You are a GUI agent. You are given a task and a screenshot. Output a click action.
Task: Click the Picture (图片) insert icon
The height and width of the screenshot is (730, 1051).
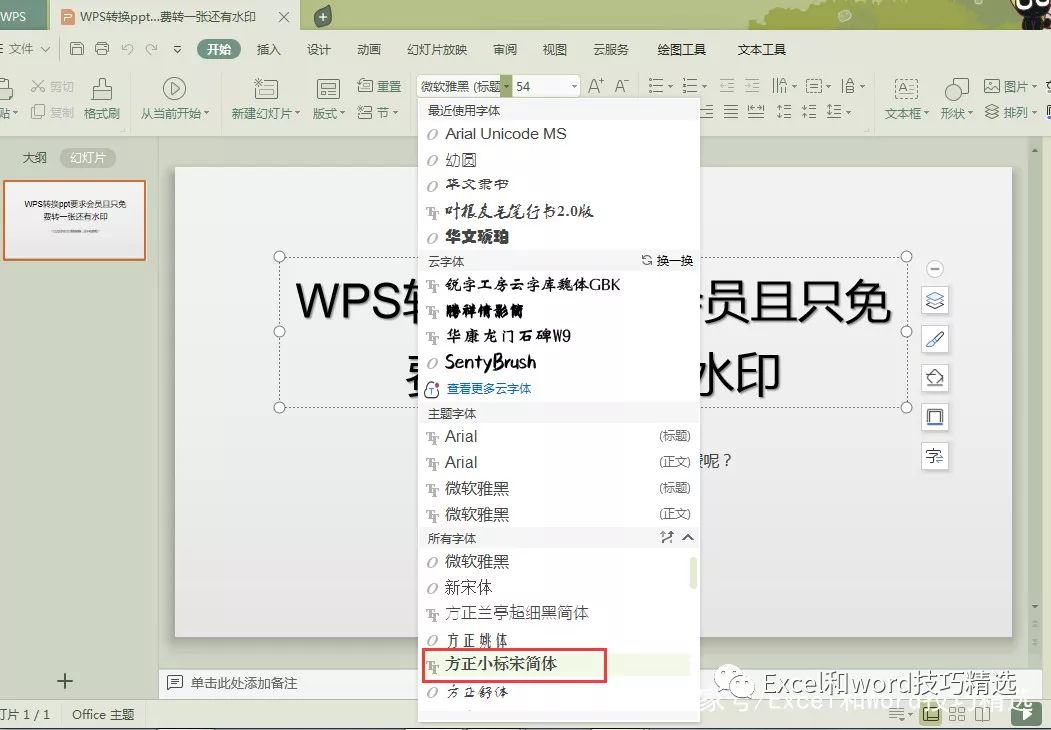click(x=992, y=86)
